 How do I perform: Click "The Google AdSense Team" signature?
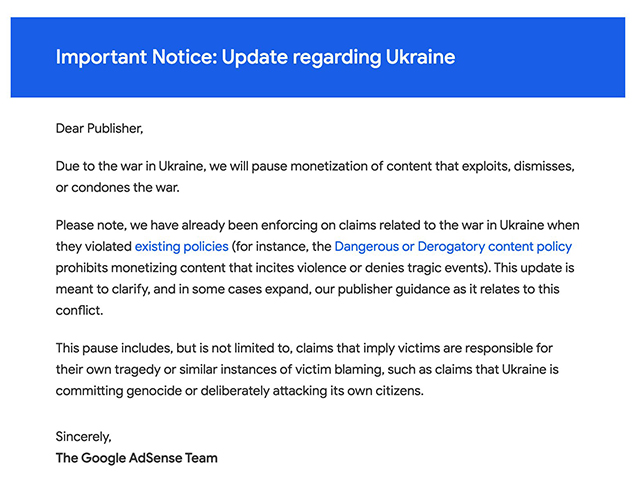click(136, 458)
